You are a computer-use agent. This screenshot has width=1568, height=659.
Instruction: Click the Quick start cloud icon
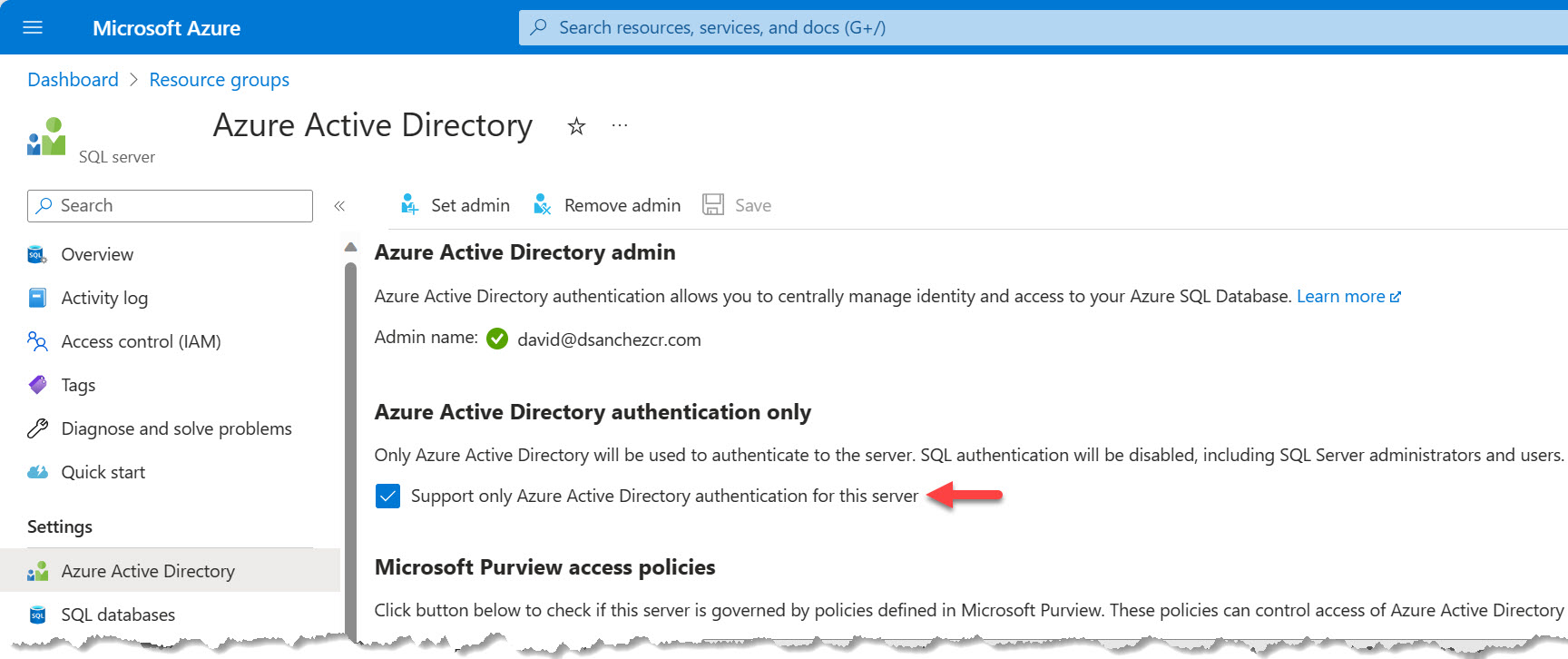pos(38,472)
